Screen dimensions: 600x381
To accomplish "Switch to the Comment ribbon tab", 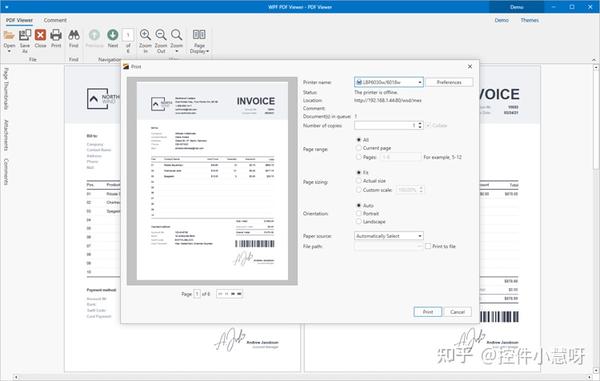I will (x=55, y=20).
